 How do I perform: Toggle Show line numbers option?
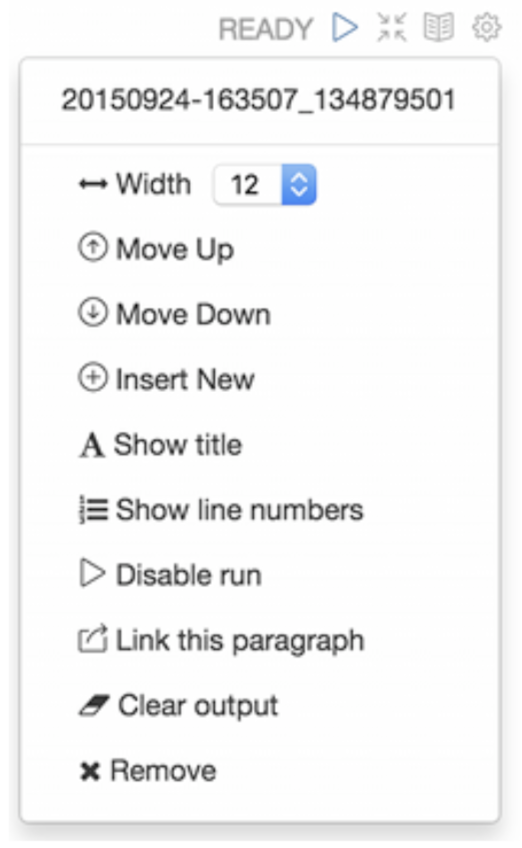[x=221, y=510]
